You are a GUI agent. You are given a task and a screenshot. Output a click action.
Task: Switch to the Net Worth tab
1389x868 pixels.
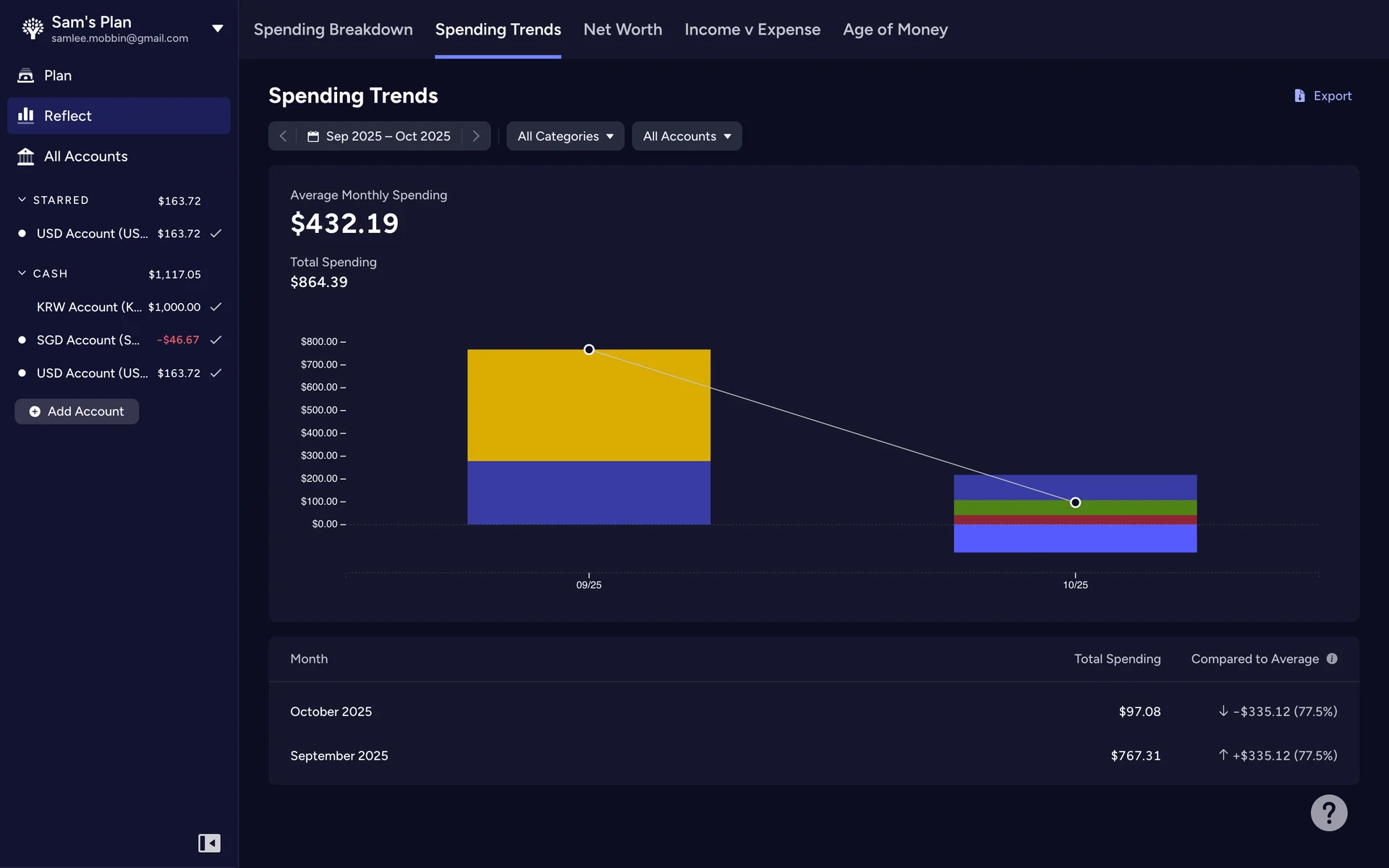622,30
